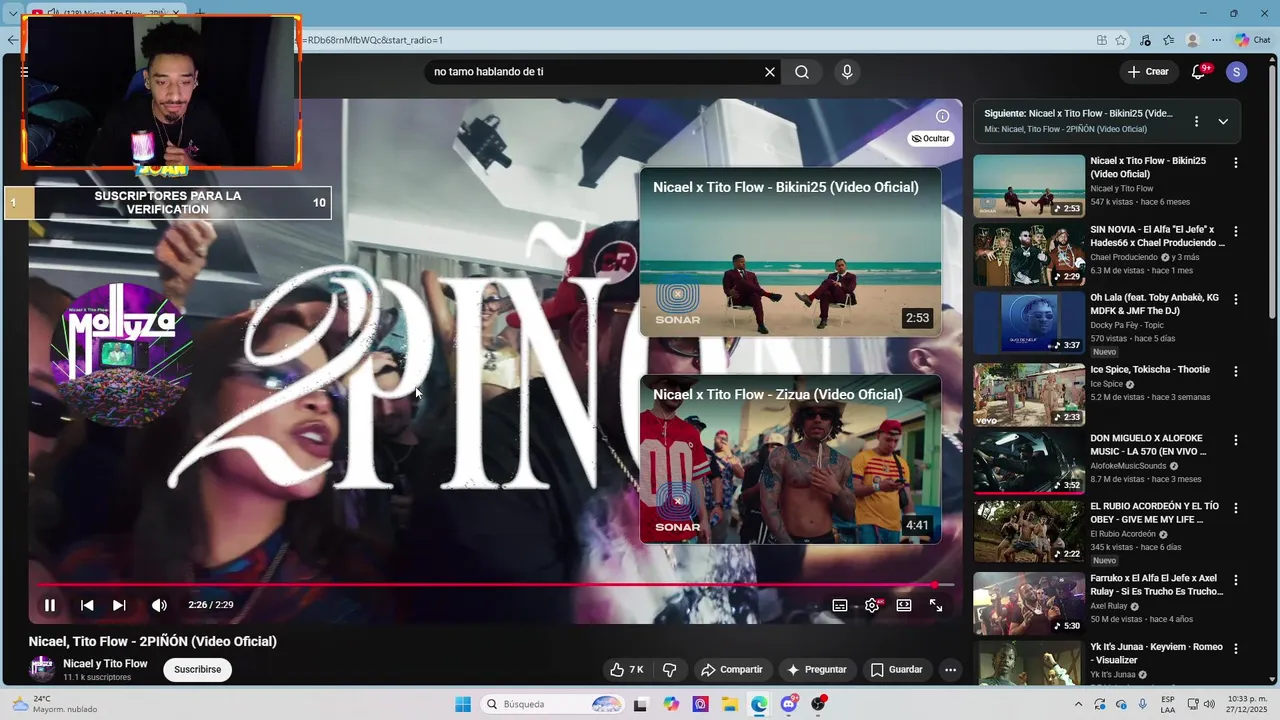The width and height of the screenshot is (1280, 720).
Task: Open Edge settings and more menu
Action: tap(1216, 40)
